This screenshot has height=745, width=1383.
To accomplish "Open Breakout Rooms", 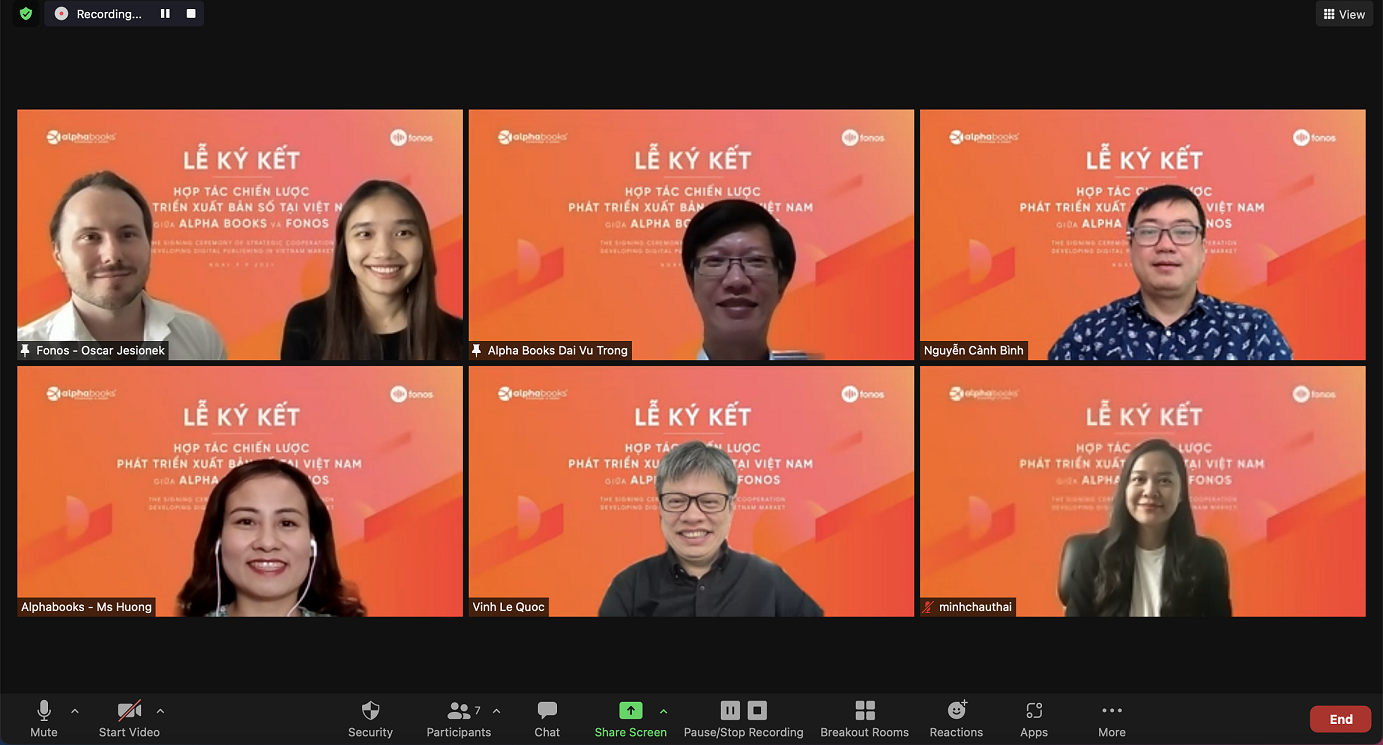I will click(x=865, y=719).
